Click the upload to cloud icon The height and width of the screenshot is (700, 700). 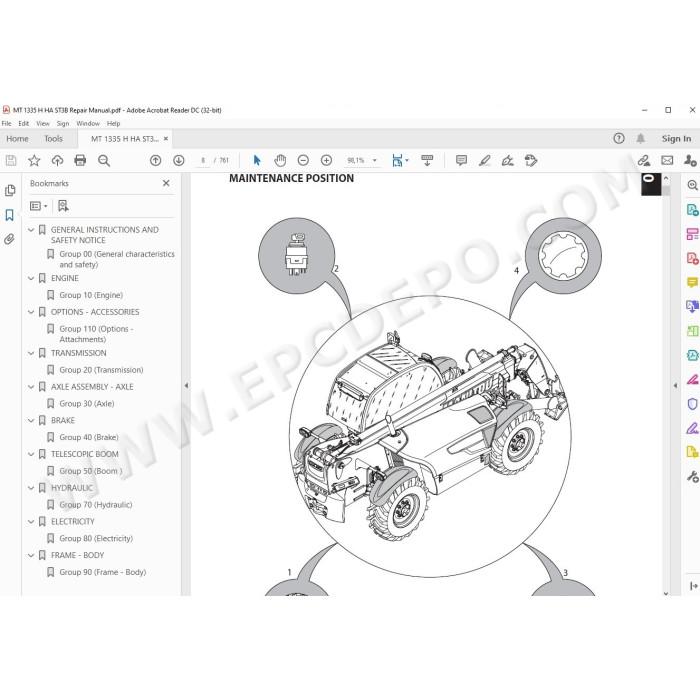click(57, 160)
